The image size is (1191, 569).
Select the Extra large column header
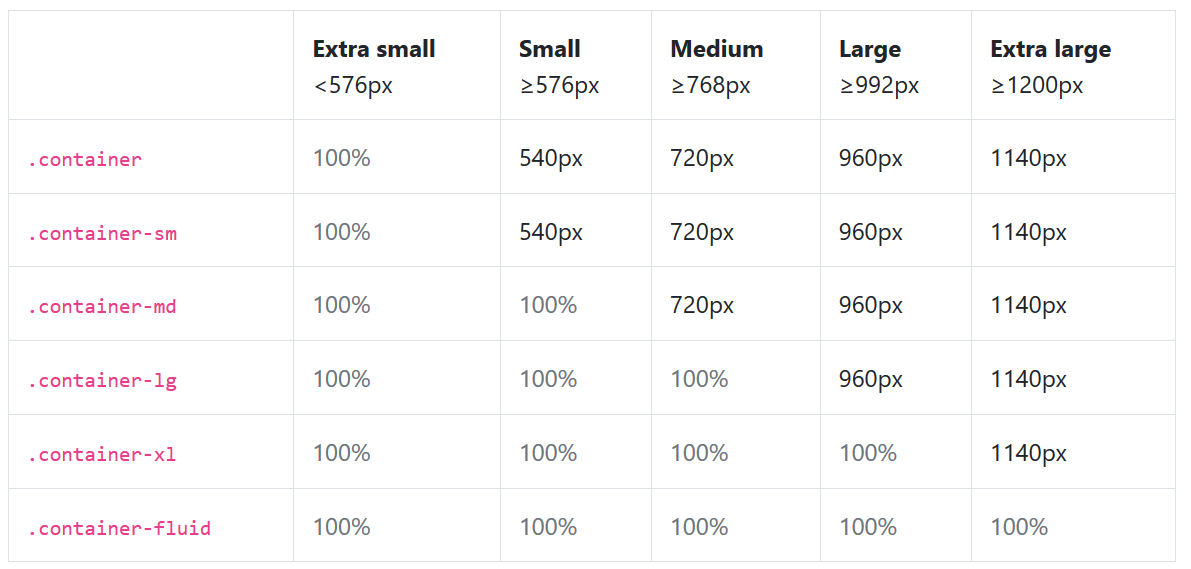pyautogui.click(x=1050, y=49)
